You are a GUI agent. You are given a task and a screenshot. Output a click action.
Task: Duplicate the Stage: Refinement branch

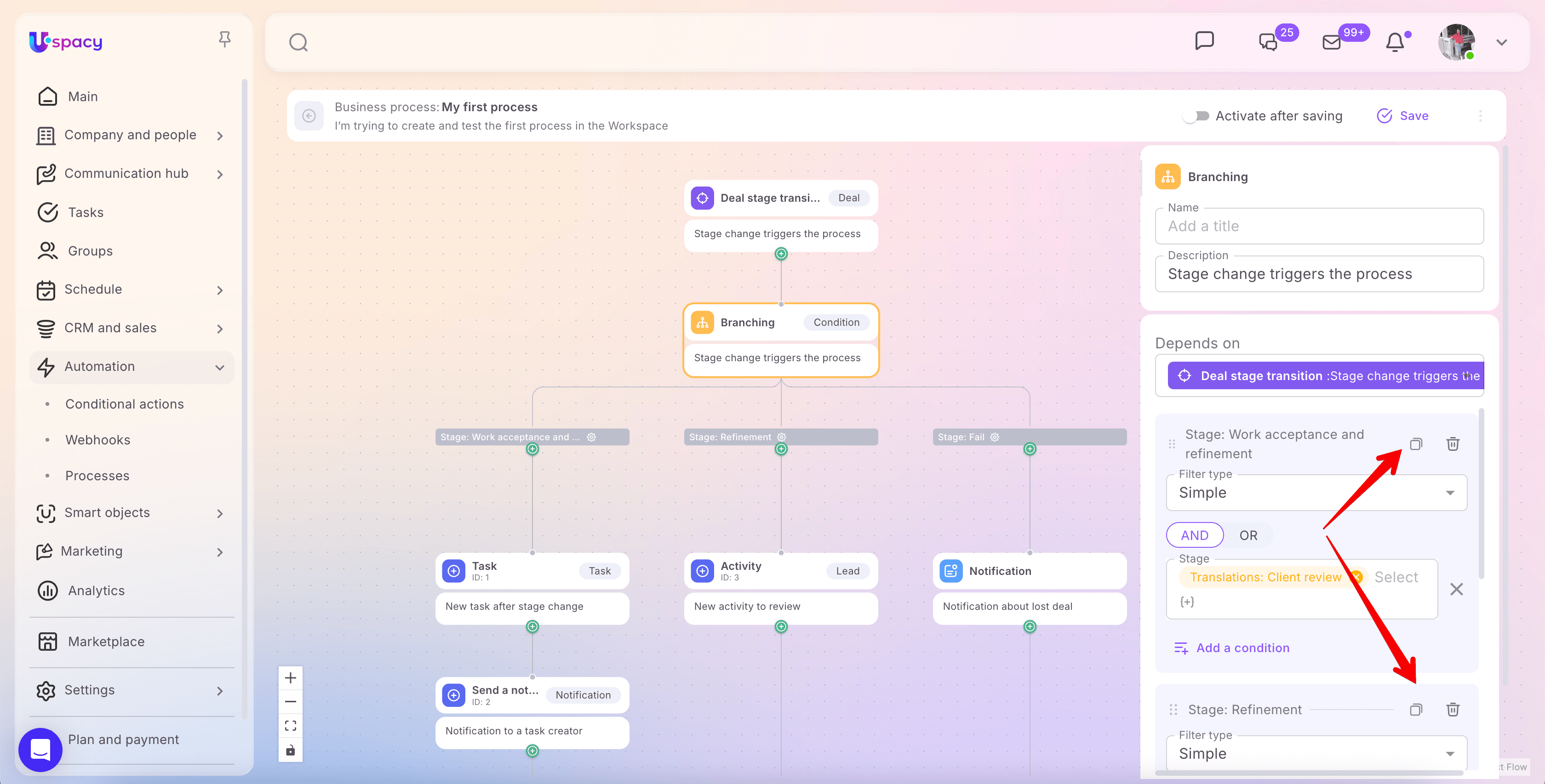click(1416, 710)
